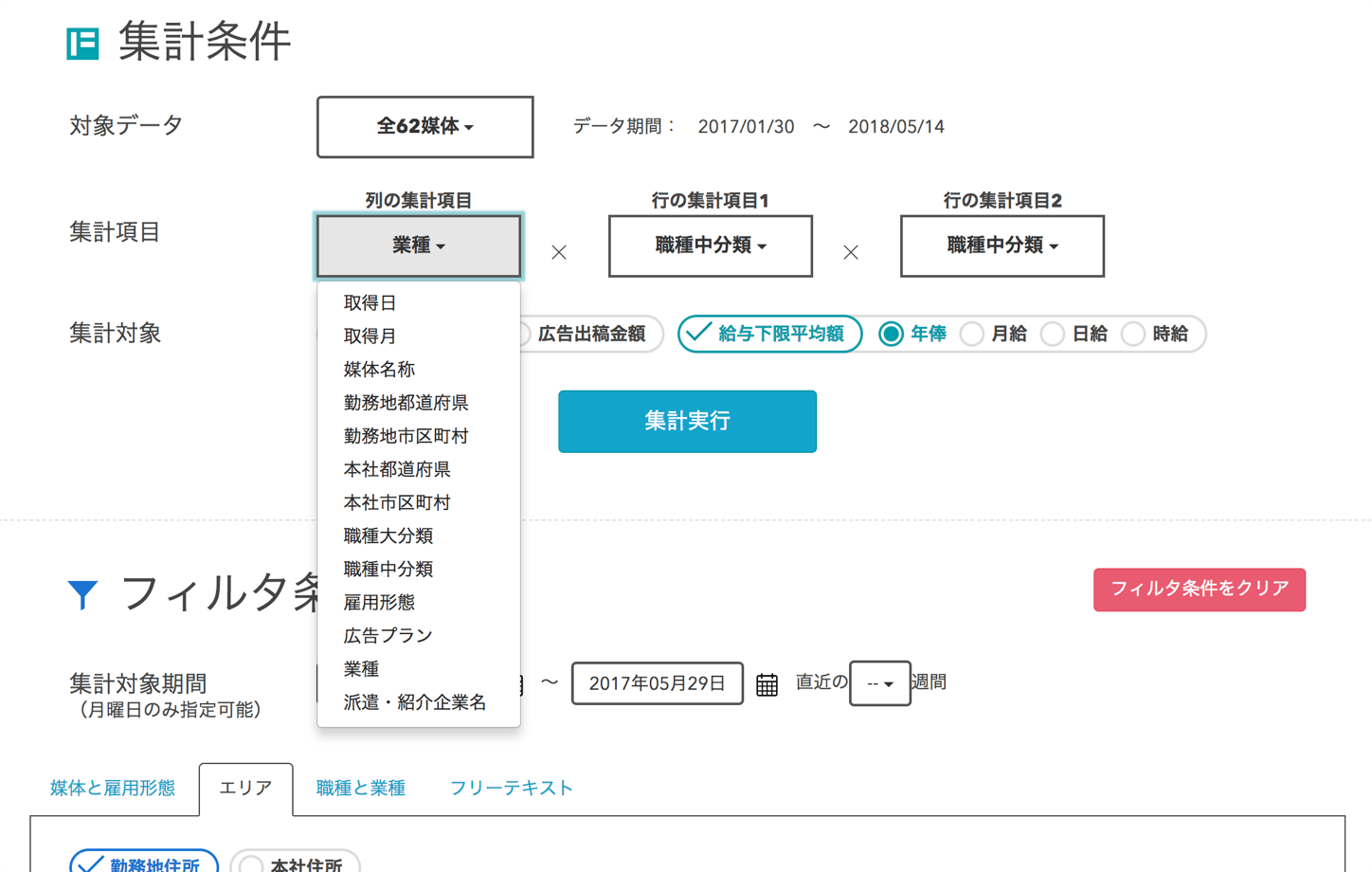Choose 本社市区町村 from the list
The width and height of the screenshot is (1372, 872).
click(x=419, y=502)
